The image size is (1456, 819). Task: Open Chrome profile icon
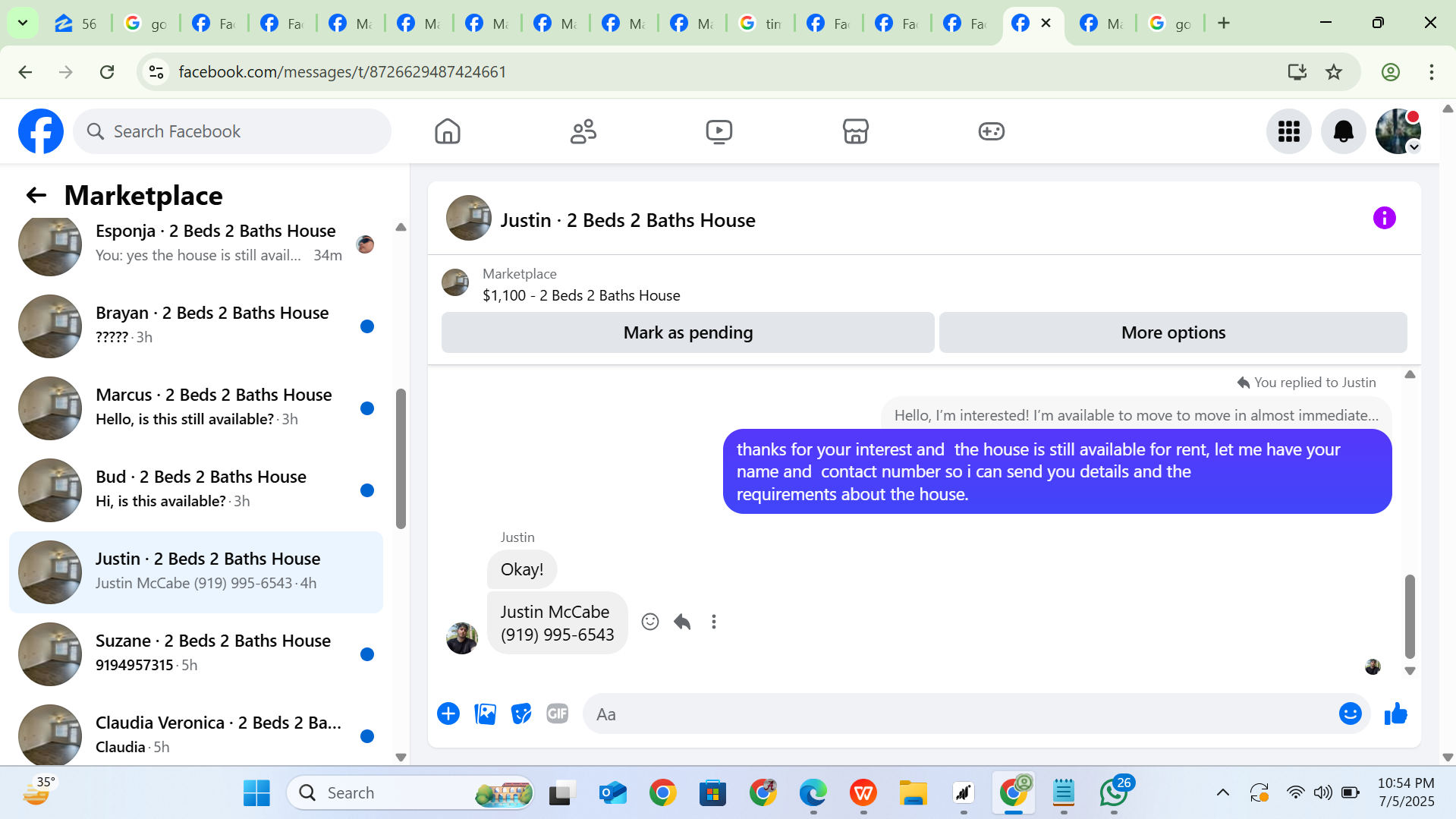coord(1390,72)
